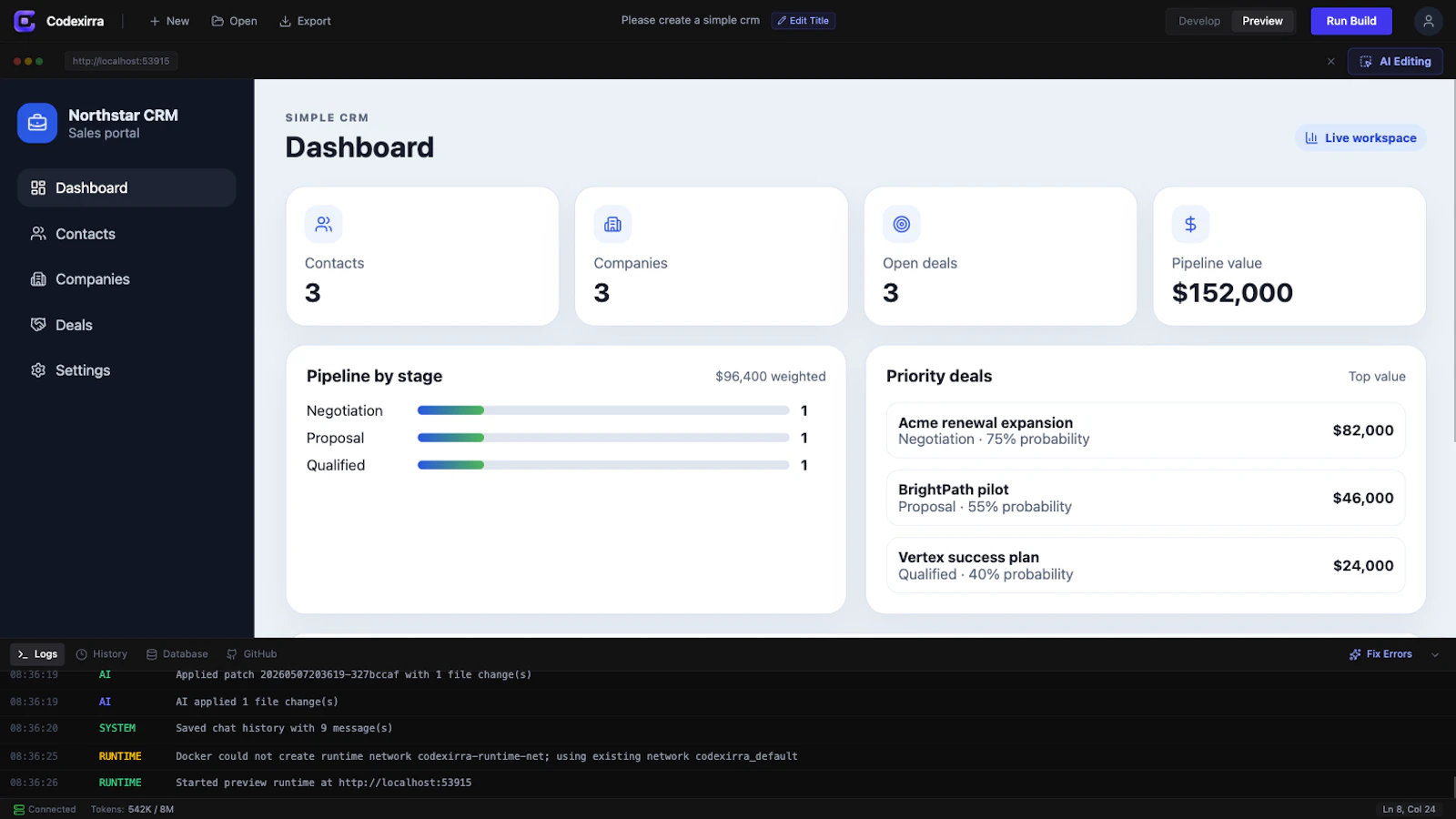Click the Codexirra logo icon

pos(25,21)
